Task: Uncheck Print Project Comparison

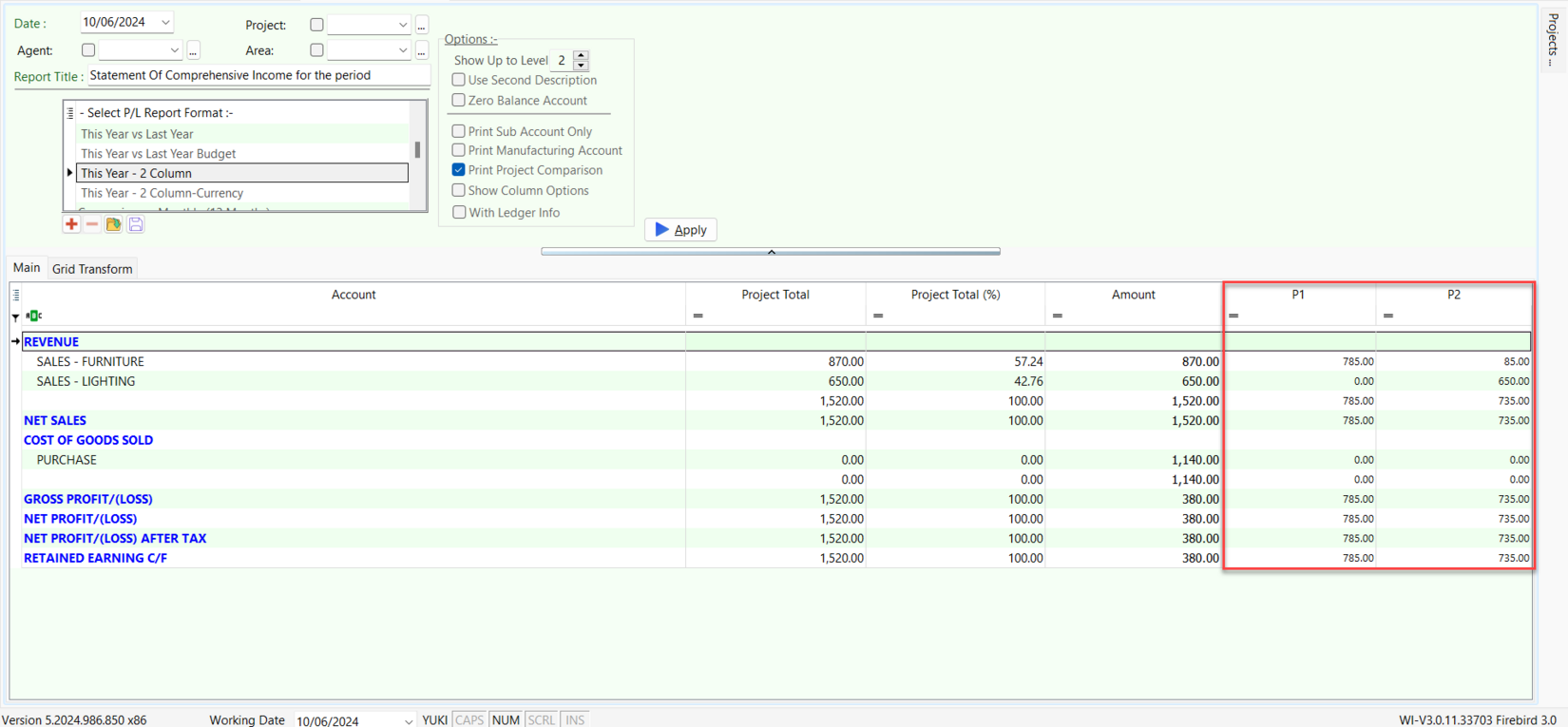Action: pos(459,170)
